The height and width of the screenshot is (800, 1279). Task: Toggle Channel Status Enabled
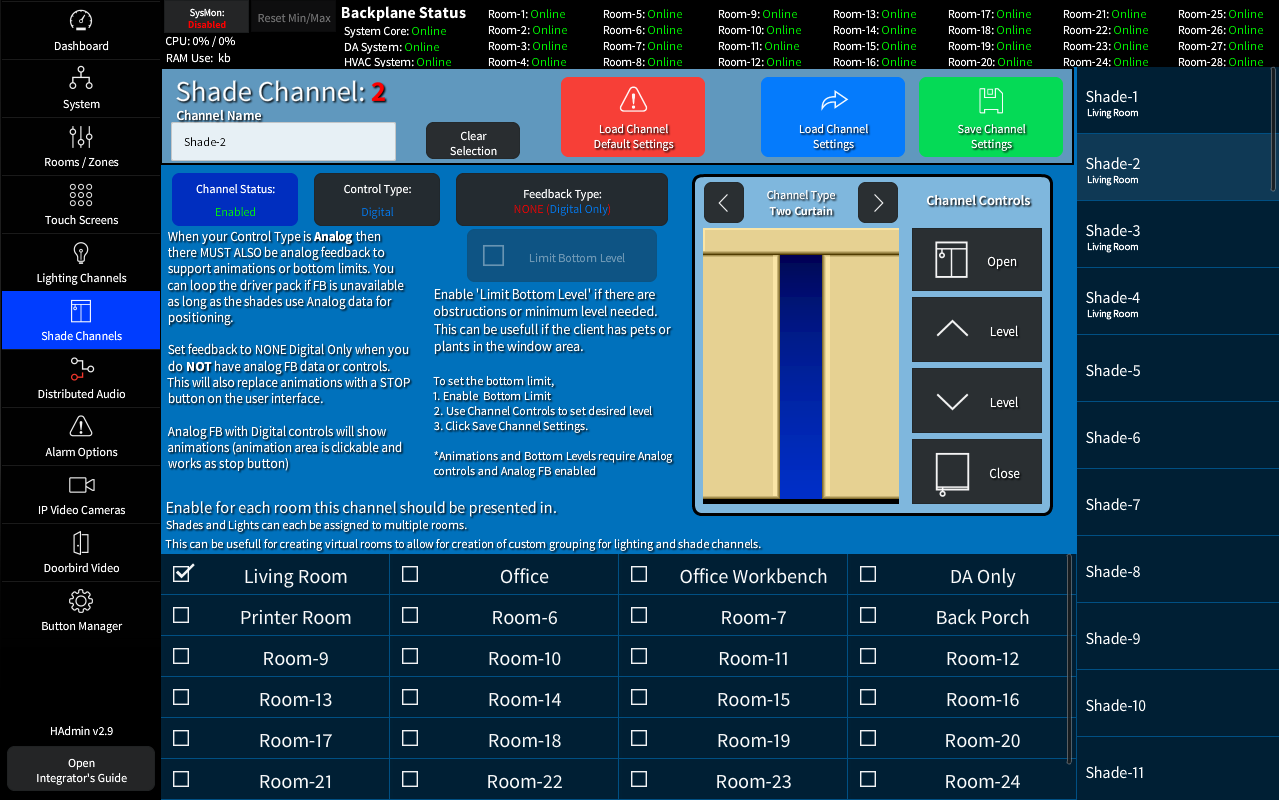point(235,199)
